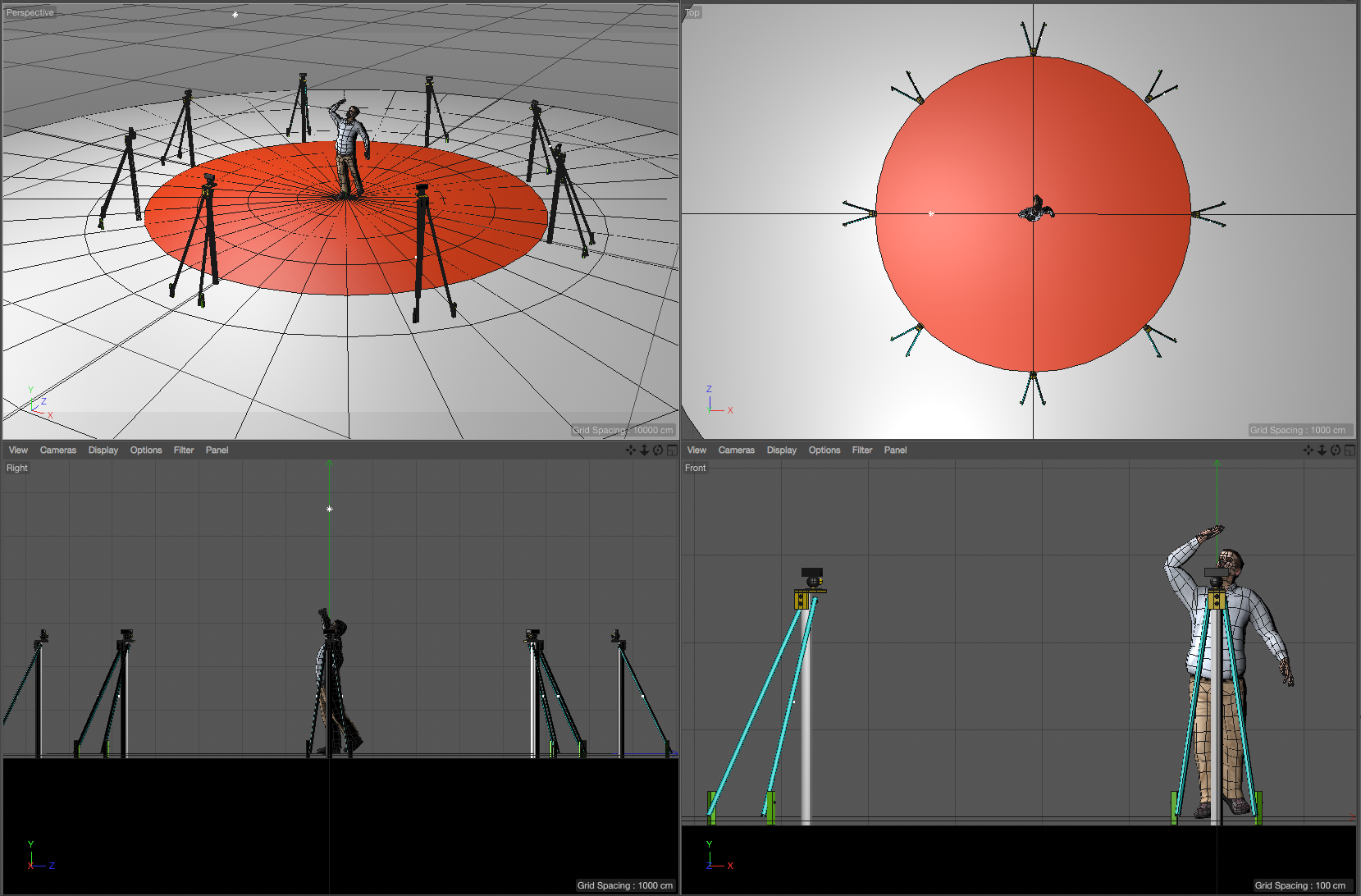The height and width of the screenshot is (896, 1361).
Task: Click the Grid Spacing text in Top viewport
Action: 1298,430
